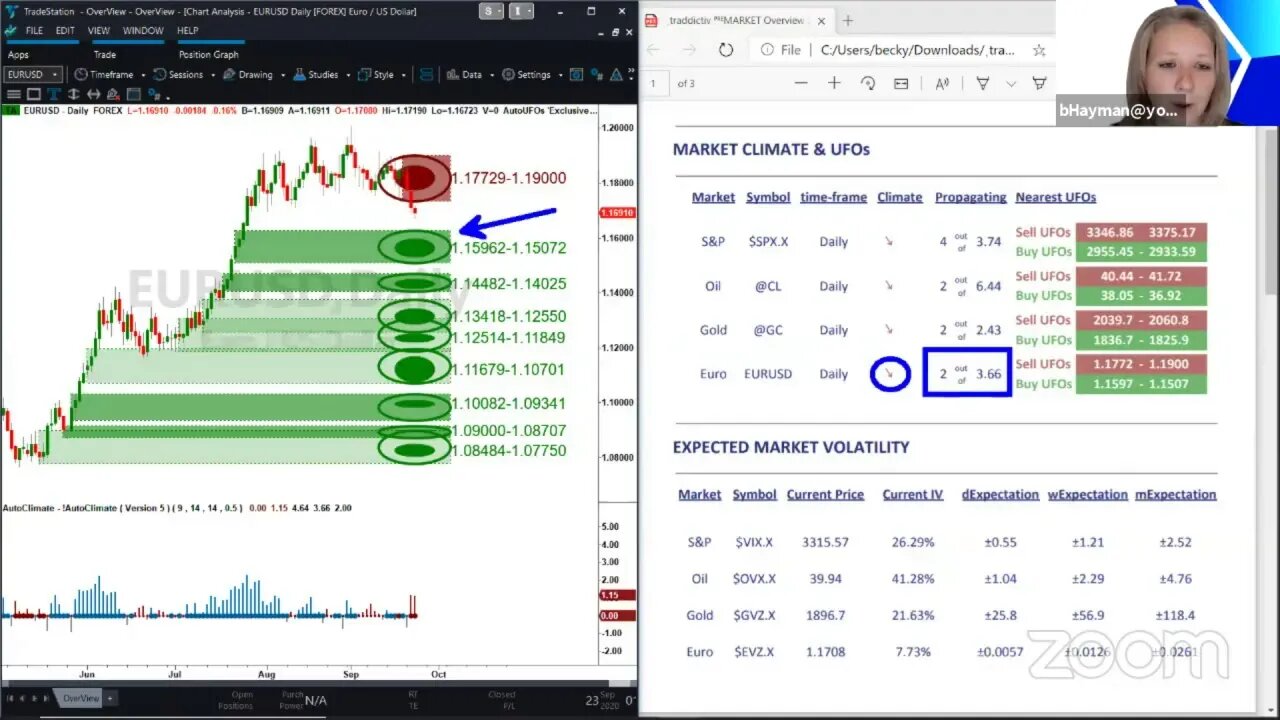Click the site info icon next to File
This screenshot has width=1280, height=720.
click(x=766, y=49)
